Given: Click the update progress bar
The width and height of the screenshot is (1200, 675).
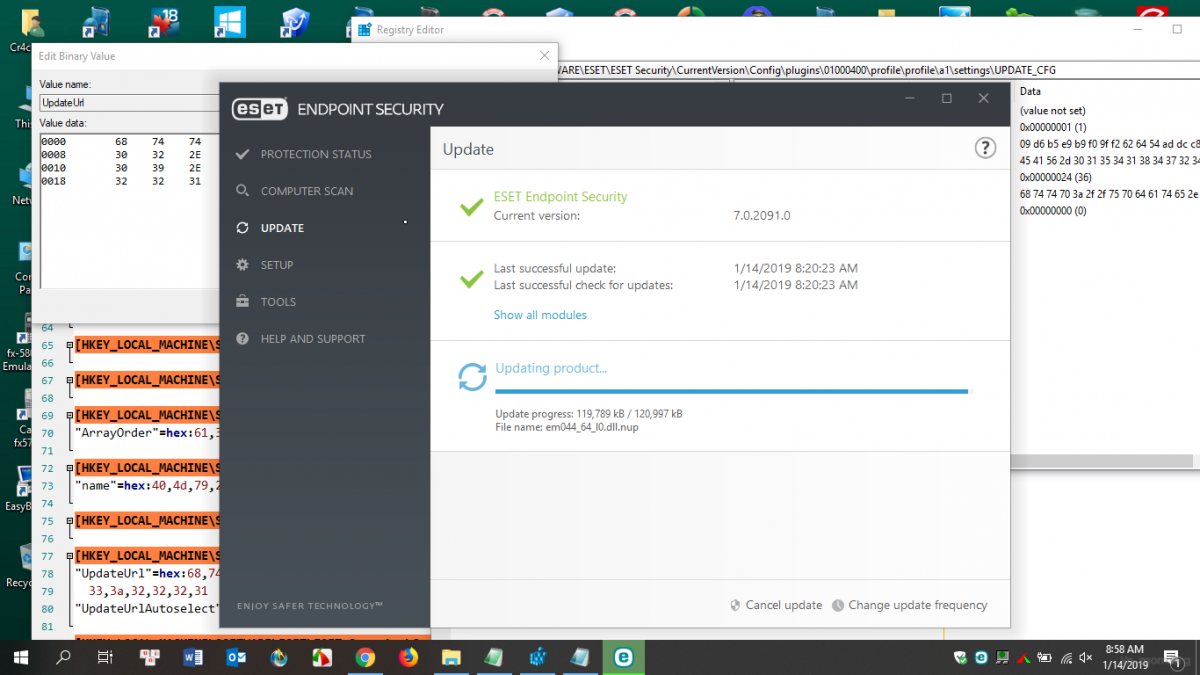Looking at the screenshot, I should point(731,391).
